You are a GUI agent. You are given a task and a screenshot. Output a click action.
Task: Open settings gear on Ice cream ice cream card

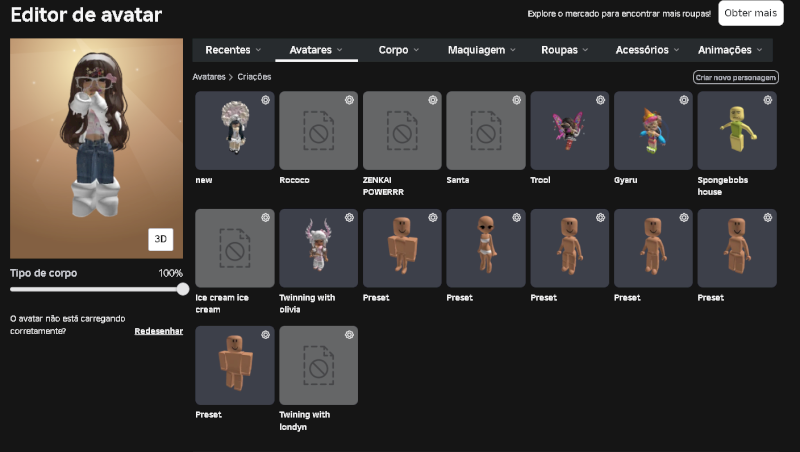pos(265,217)
